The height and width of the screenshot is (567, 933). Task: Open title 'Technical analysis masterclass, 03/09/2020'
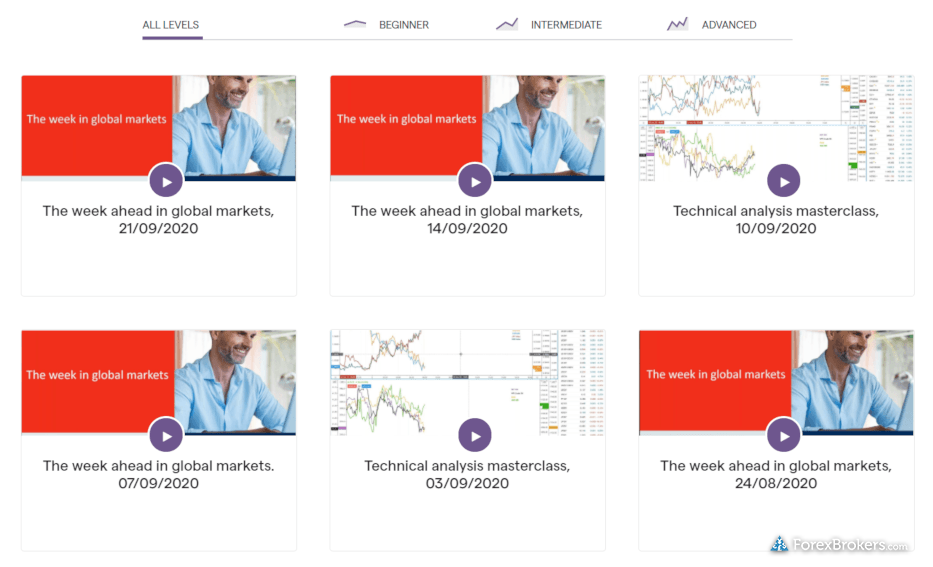(x=467, y=474)
